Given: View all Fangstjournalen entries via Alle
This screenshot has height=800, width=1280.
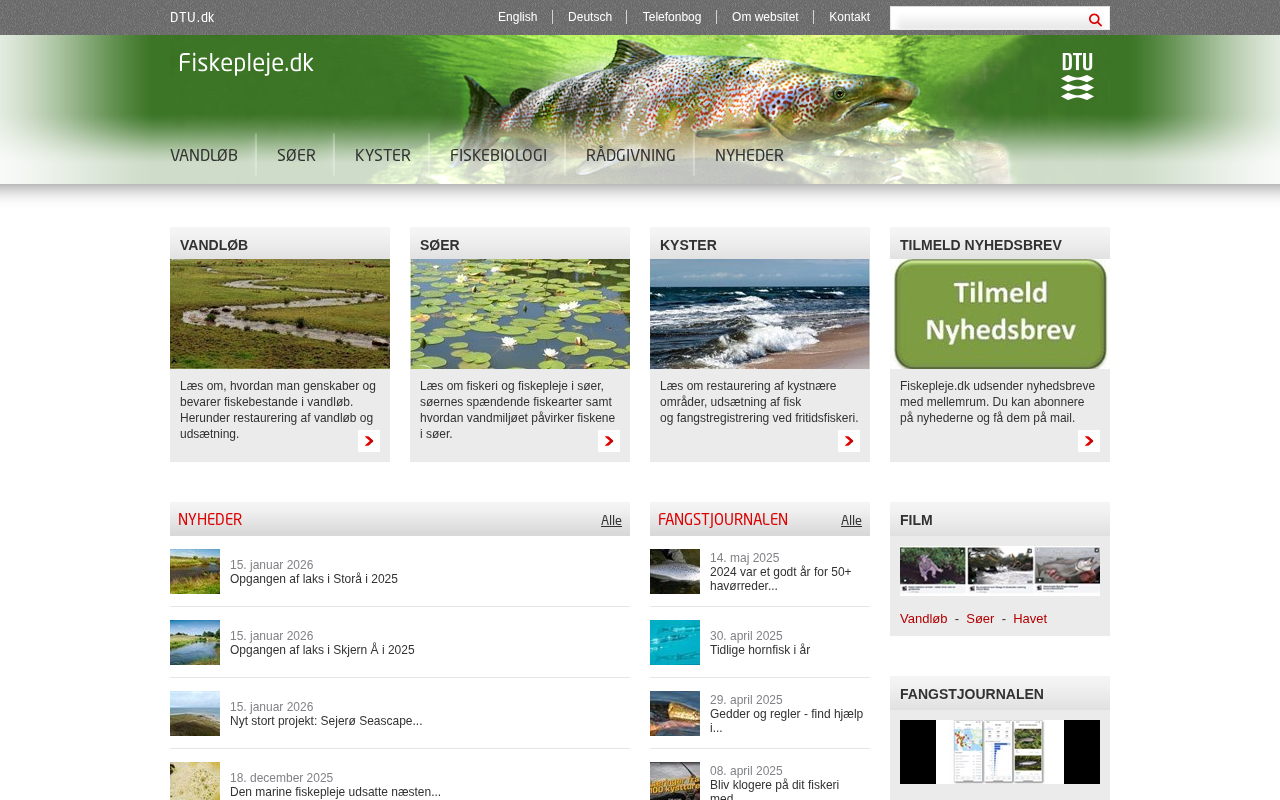Looking at the screenshot, I should click(x=851, y=521).
